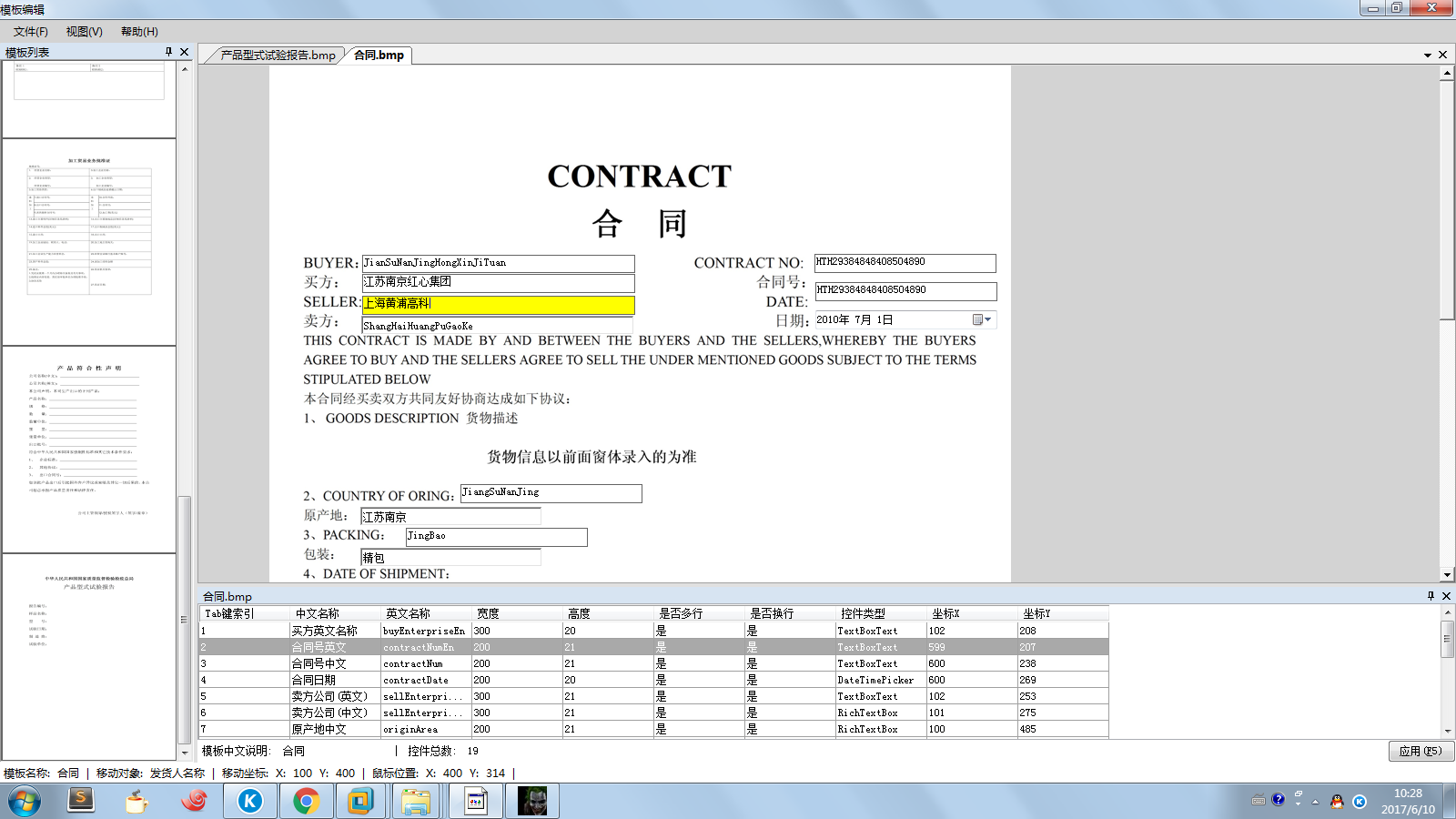The width and height of the screenshot is (1456, 819).
Task: Select table row 卖方公司 (中文)
Action: tap(653, 713)
